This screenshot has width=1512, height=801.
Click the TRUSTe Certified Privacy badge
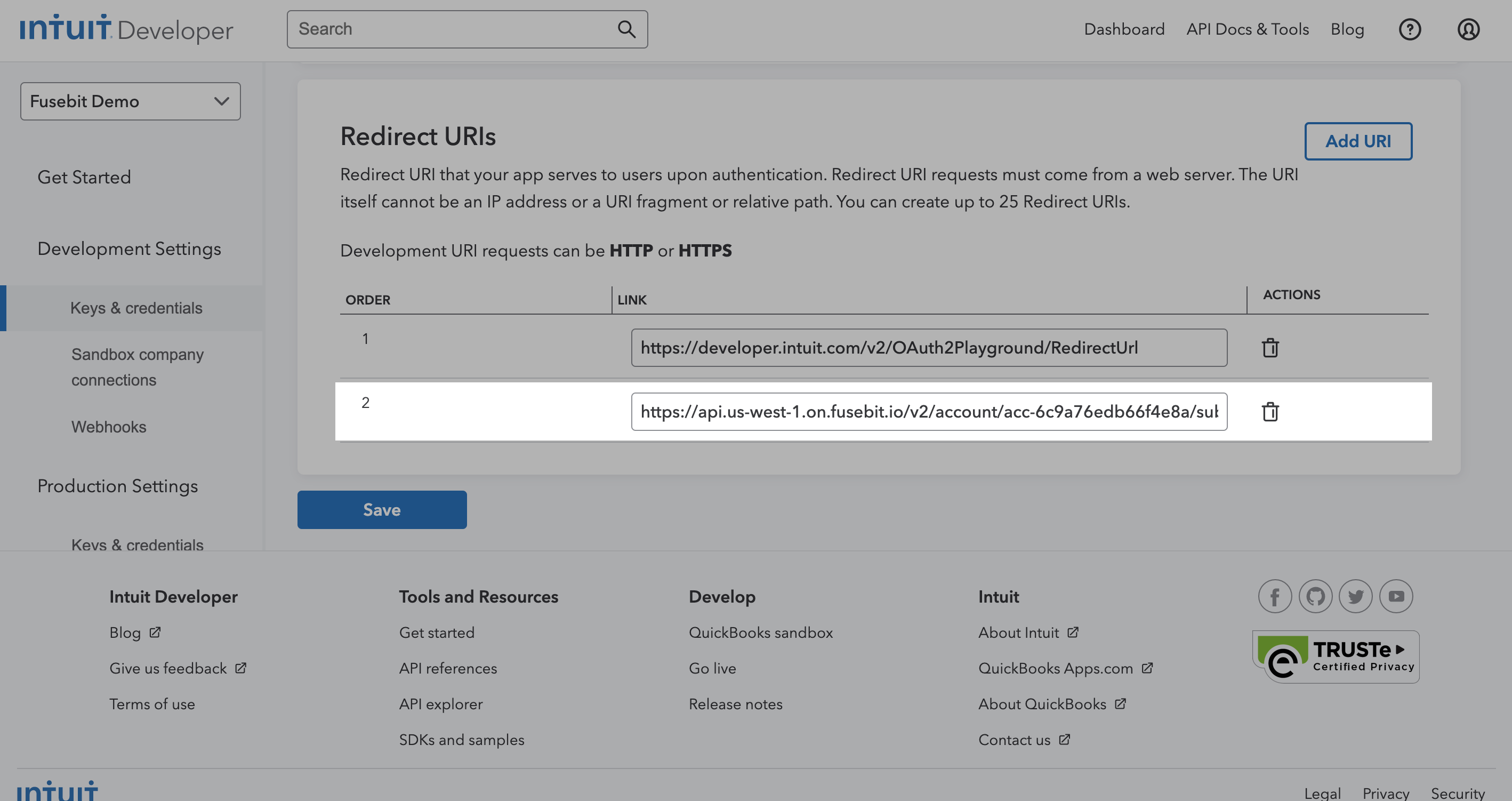(1336, 657)
